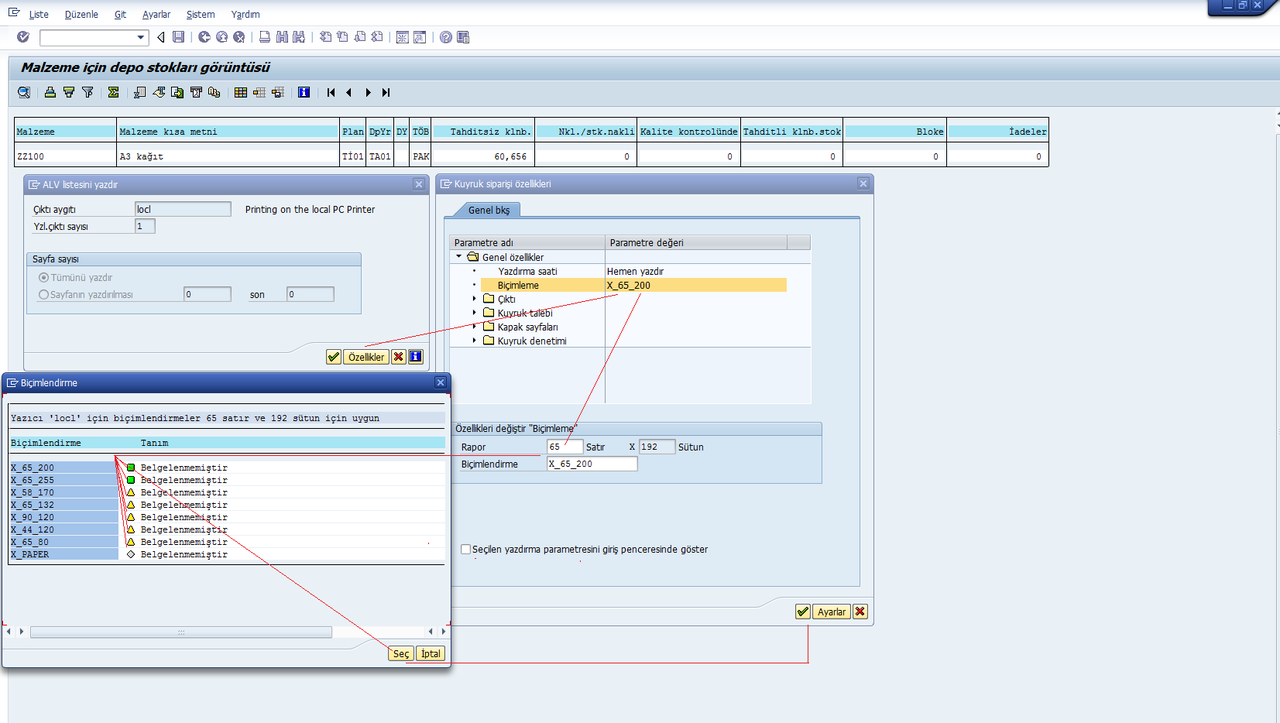
Task: Click the green Enter checkmark in the main toolbar
Action: tap(23, 37)
